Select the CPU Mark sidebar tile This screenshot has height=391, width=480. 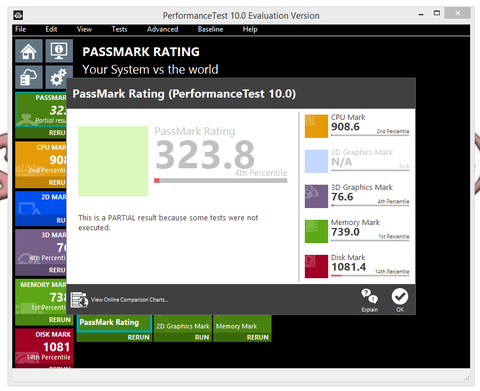pyautogui.click(x=41, y=160)
